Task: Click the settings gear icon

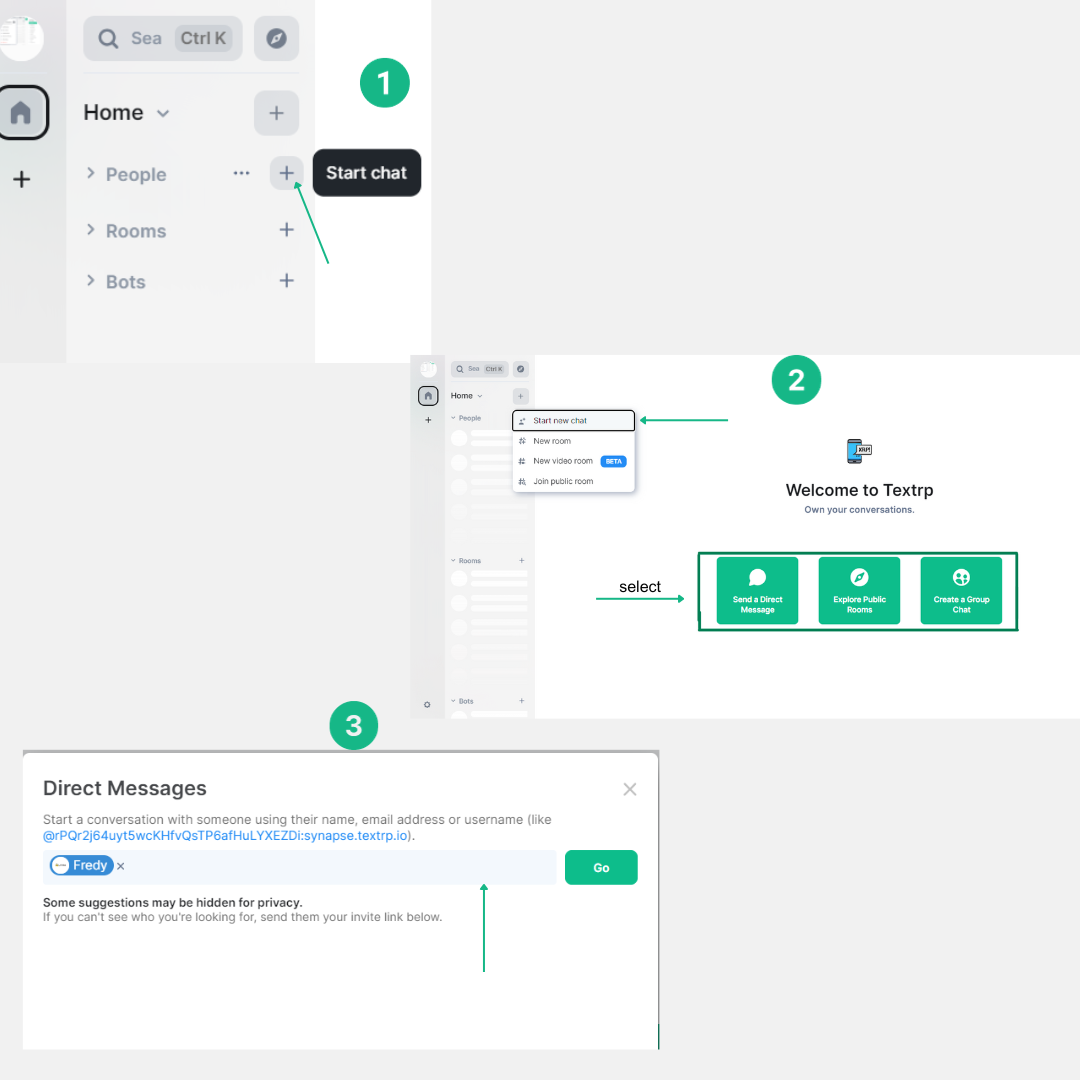Action: [427, 704]
